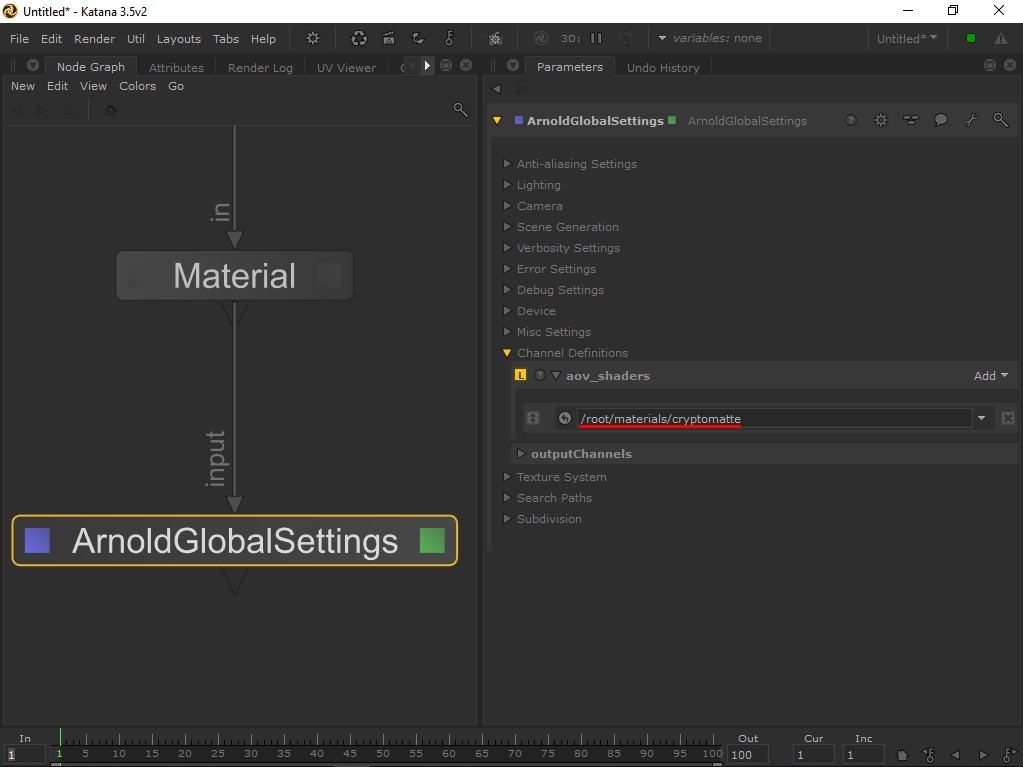Open the Layouts menu
The width and height of the screenshot is (1023, 767).
pos(179,38)
